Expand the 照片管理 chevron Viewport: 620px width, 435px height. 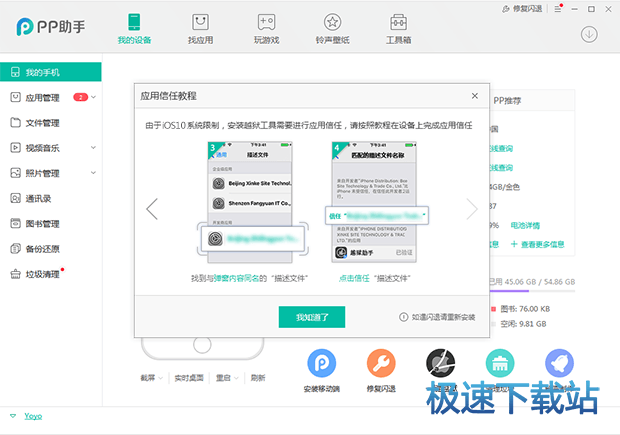point(94,172)
